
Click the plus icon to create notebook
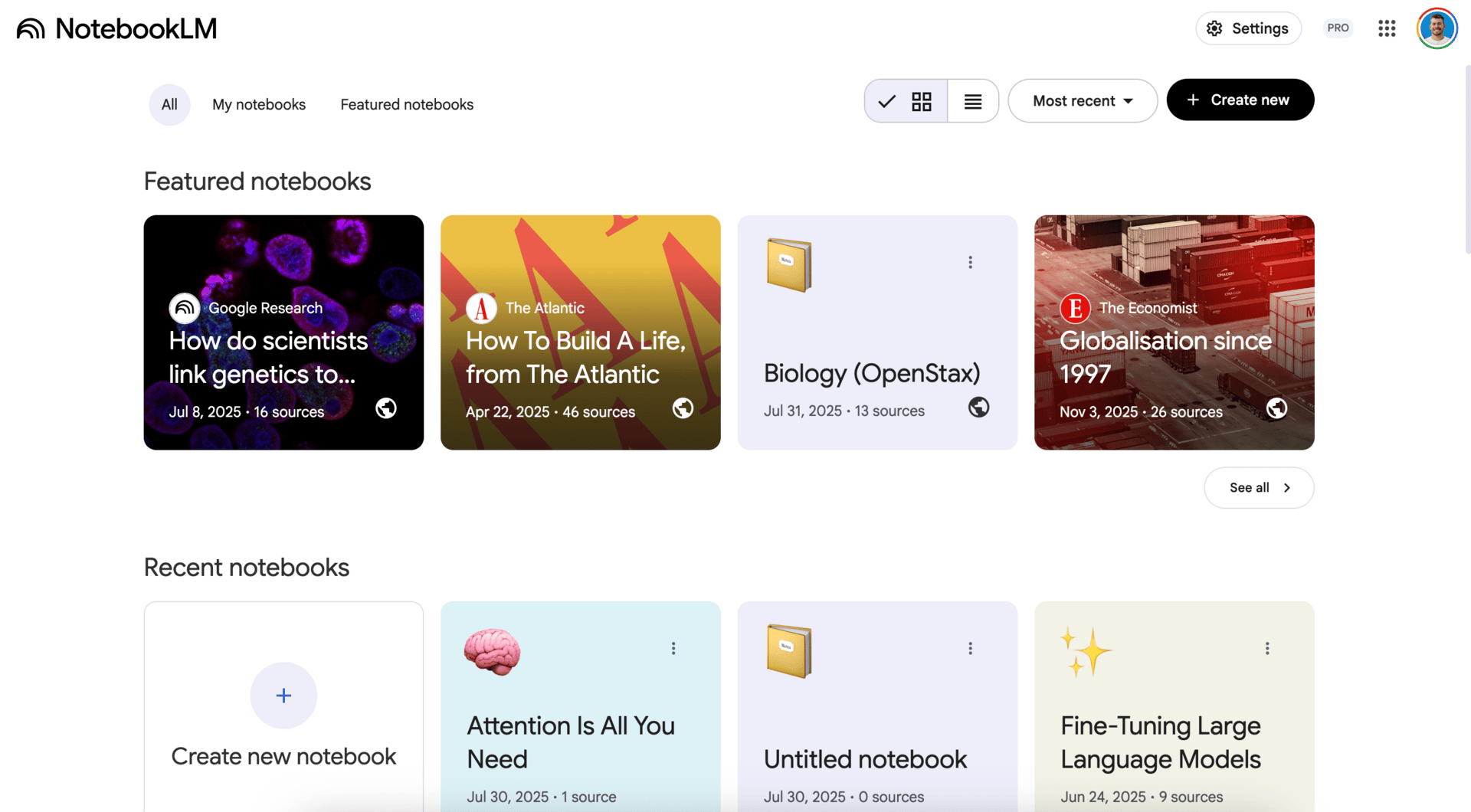(x=283, y=696)
